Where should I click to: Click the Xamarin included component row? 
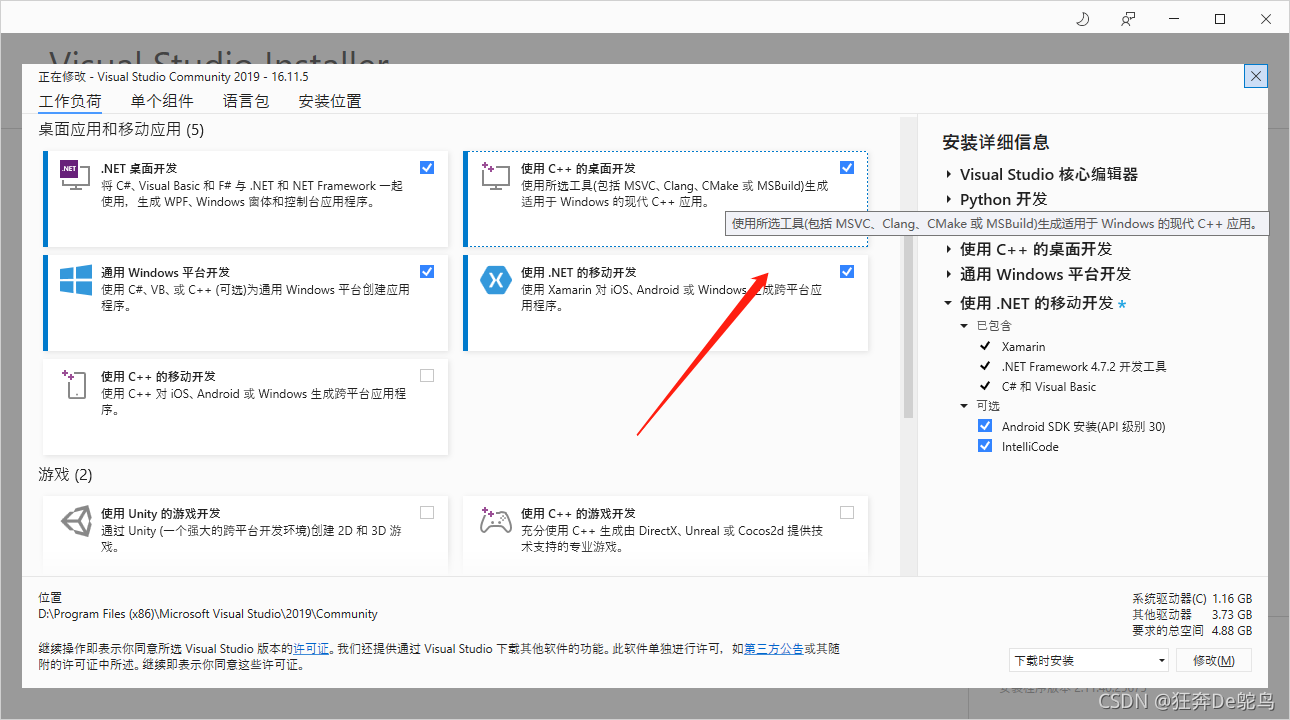1023,346
